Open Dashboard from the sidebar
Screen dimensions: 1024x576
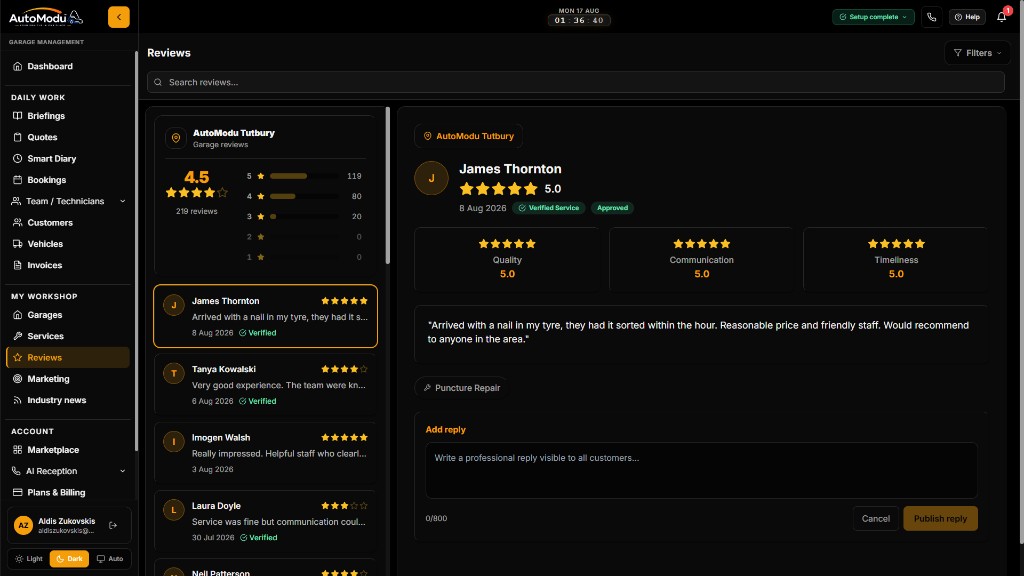click(x=68, y=67)
